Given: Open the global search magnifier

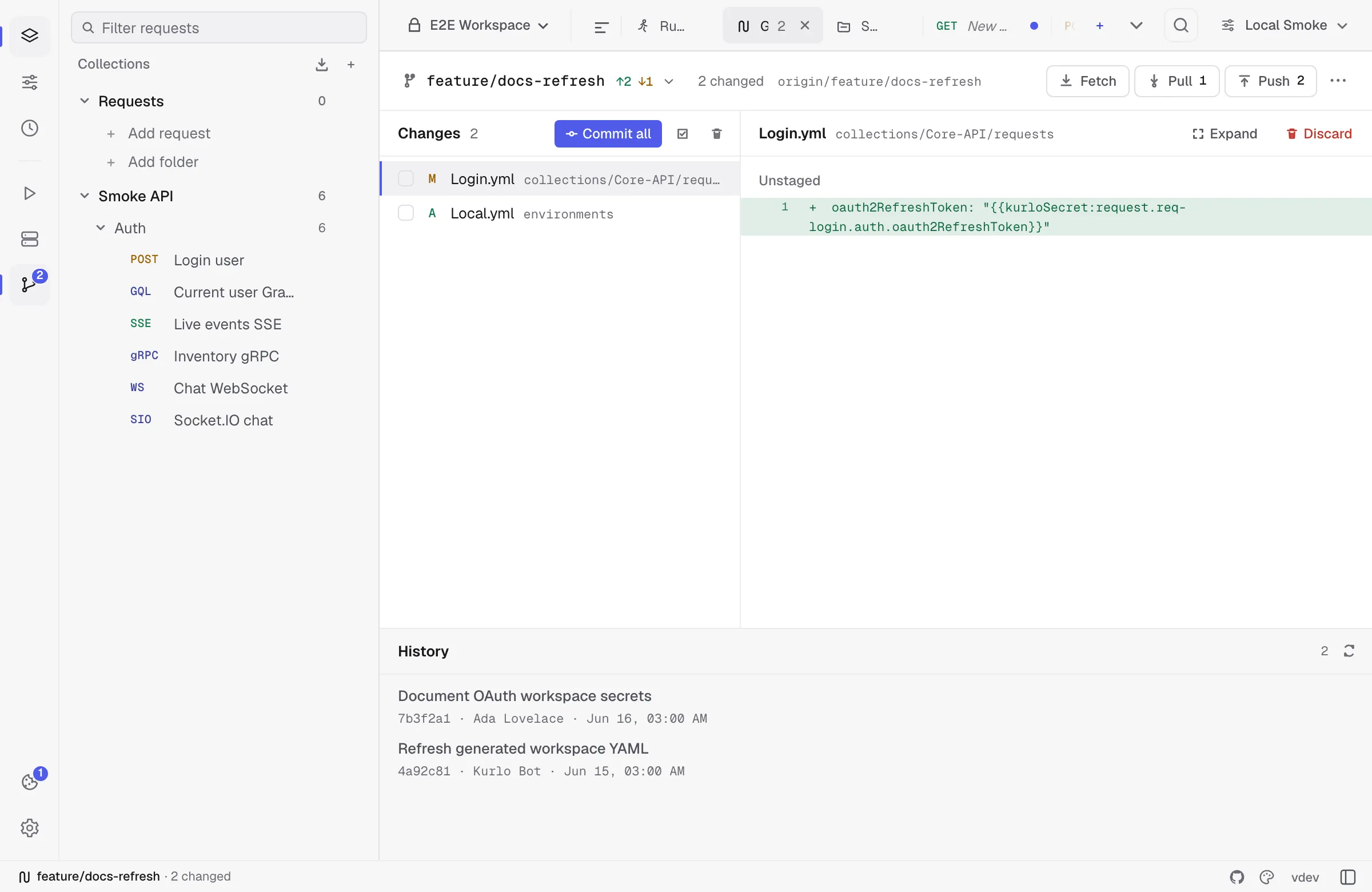Looking at the screenshot, I should (1180, 25).
